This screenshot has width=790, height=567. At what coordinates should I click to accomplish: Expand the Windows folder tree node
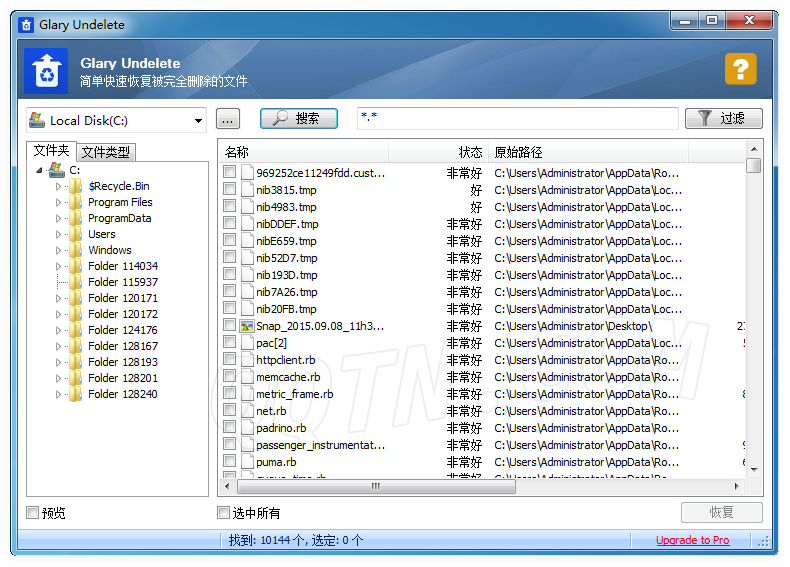(x=58, y=250)
